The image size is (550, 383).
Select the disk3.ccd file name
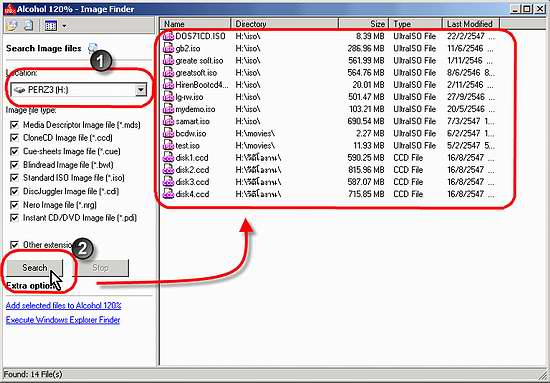(192, 182)
